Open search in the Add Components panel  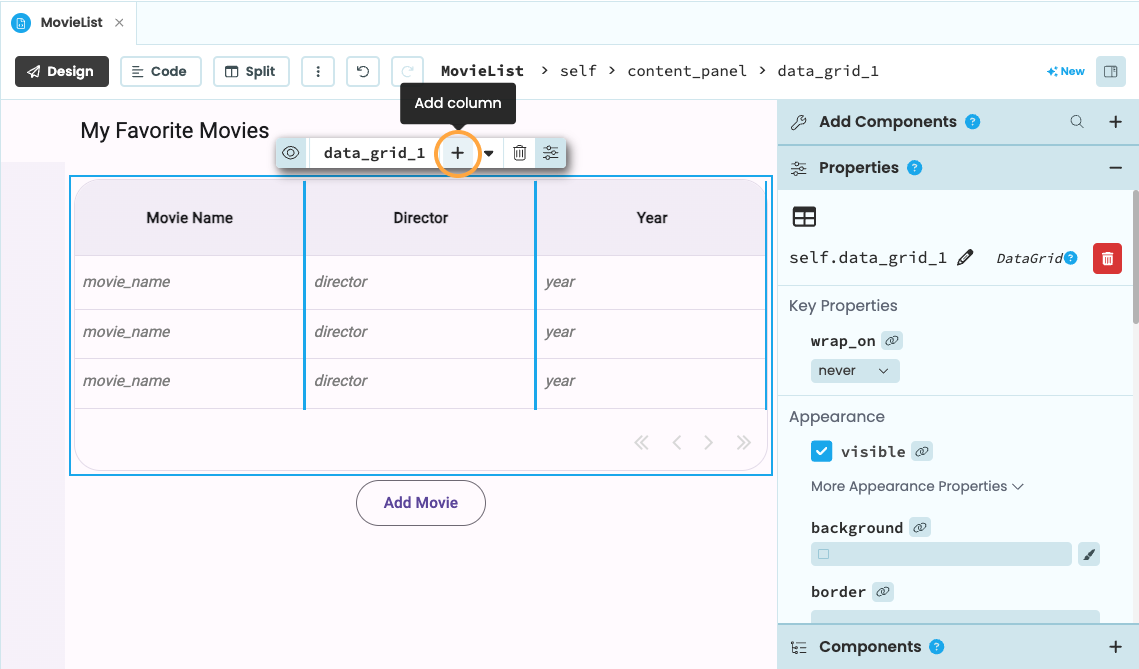click(1076, 121)
